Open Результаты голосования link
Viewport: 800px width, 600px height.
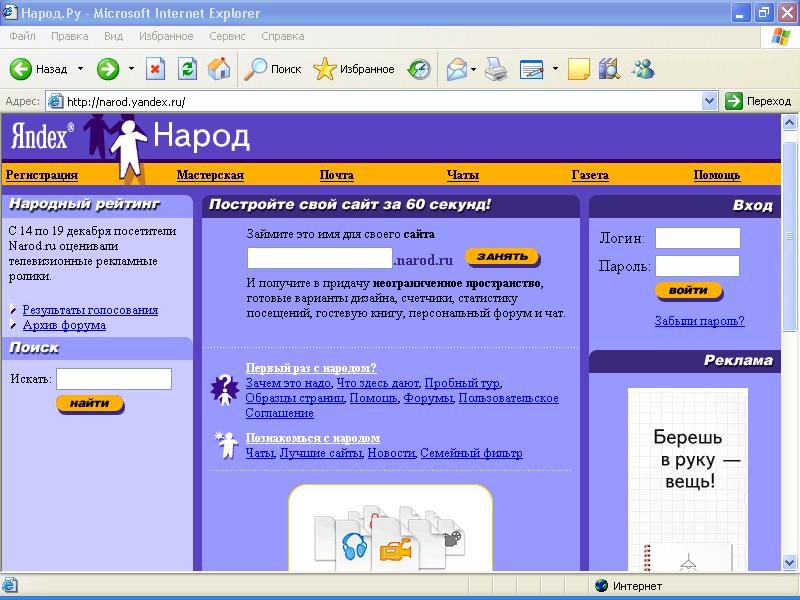(x=90, y=310)
